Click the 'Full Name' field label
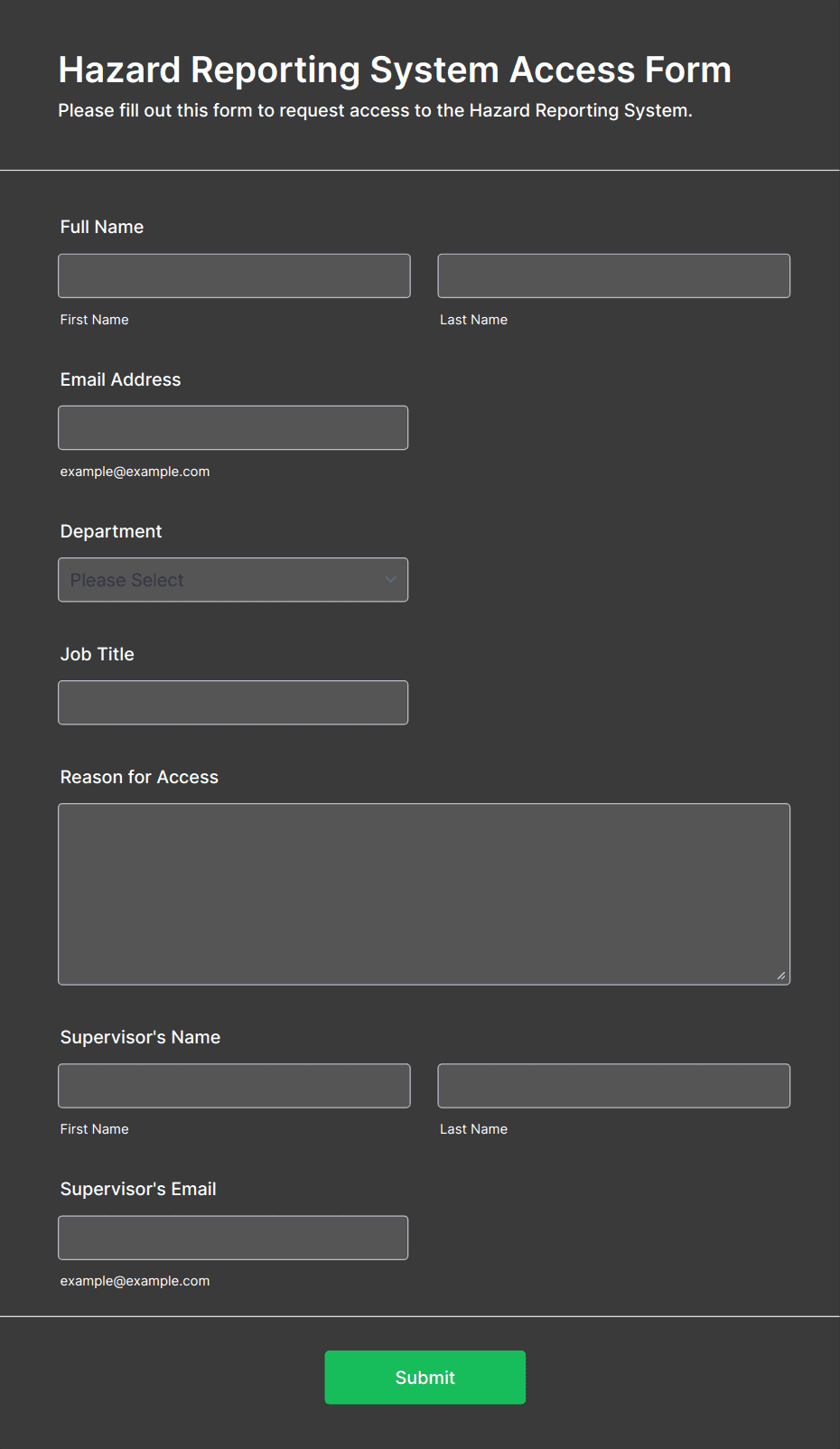Image resolution: width=840 pixels, height=1449 pixels. click(102, 227)
